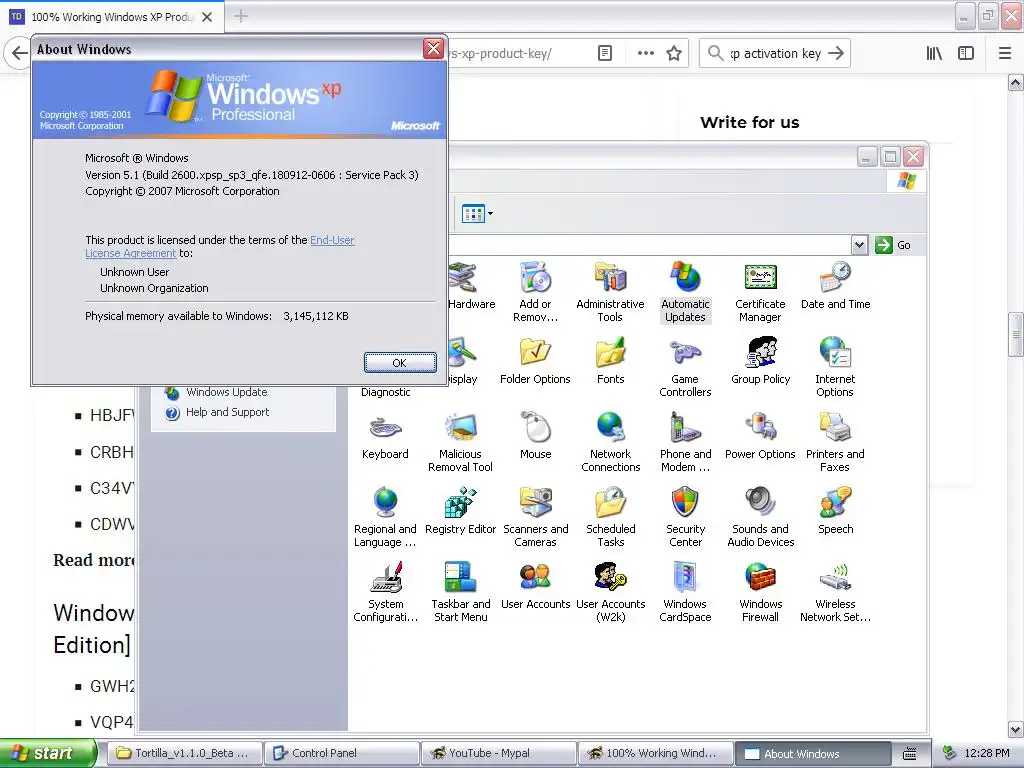Open browser library icon
The height and width of the screenshot is (768, 1024).
click(934, 53)
